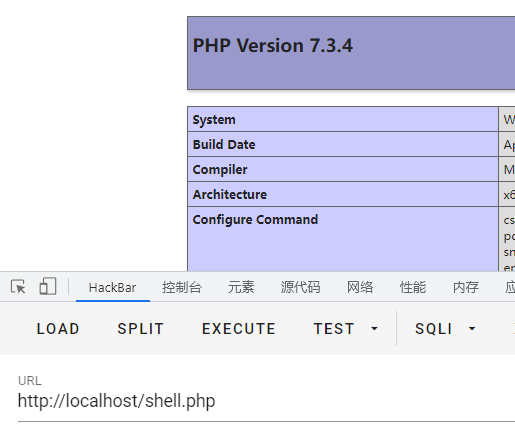515x430 pixels.
Task: Select the Configure Command row label
Action: point(255,220)
